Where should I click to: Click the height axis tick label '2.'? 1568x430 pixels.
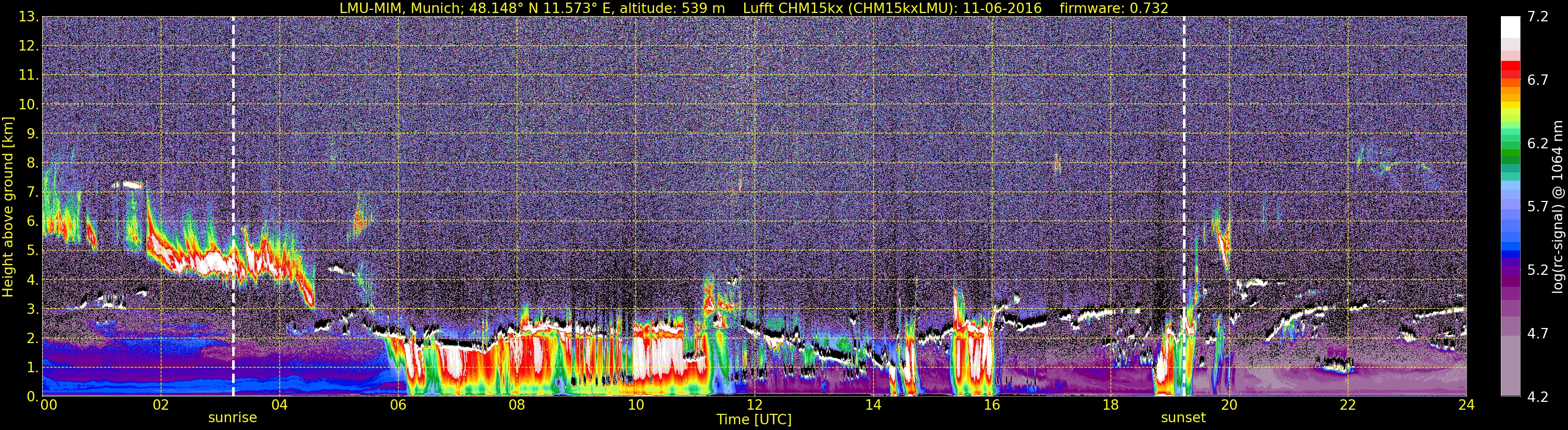32,338
